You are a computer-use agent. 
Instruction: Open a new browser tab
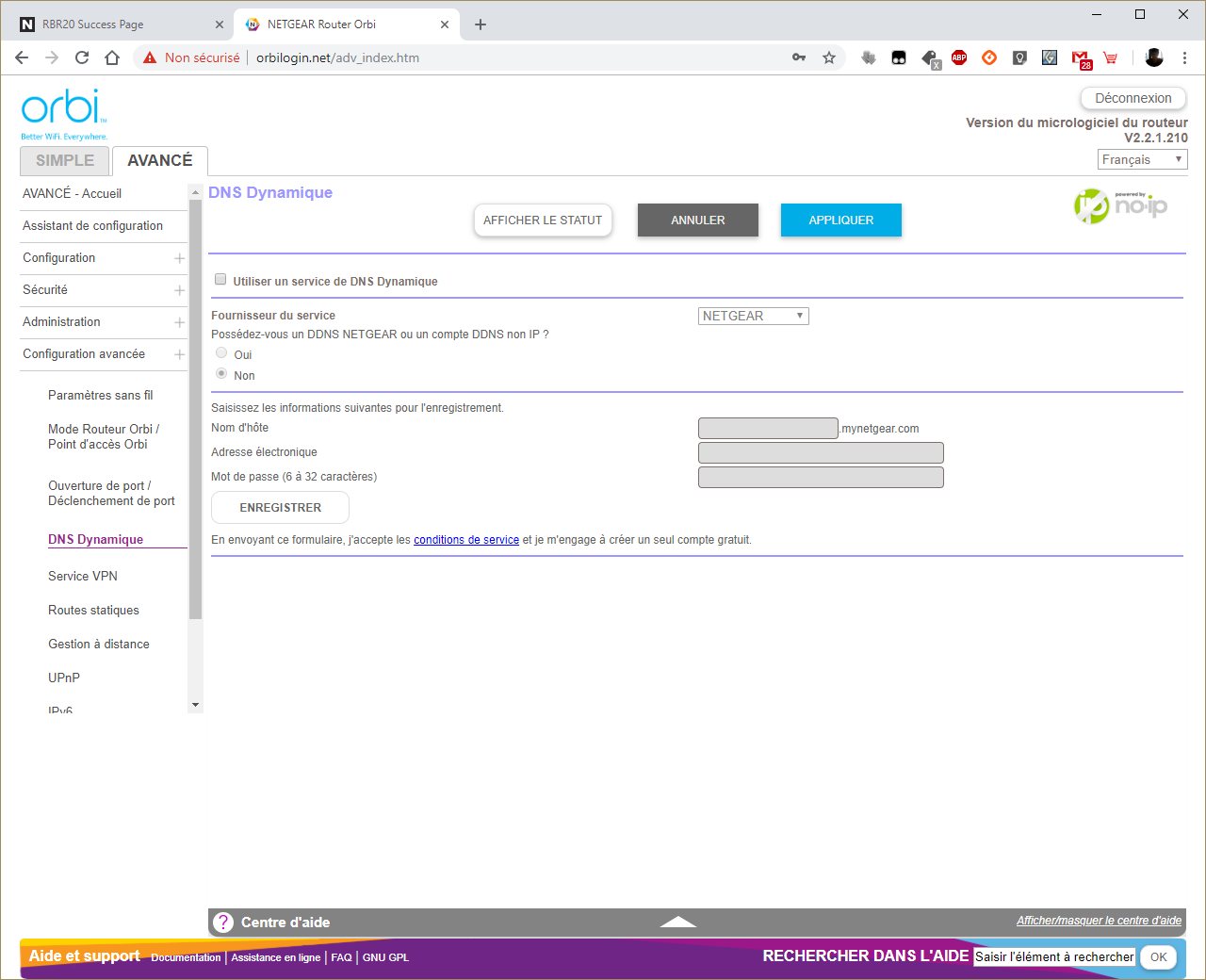pyautogui.click(x=481, y=24)
